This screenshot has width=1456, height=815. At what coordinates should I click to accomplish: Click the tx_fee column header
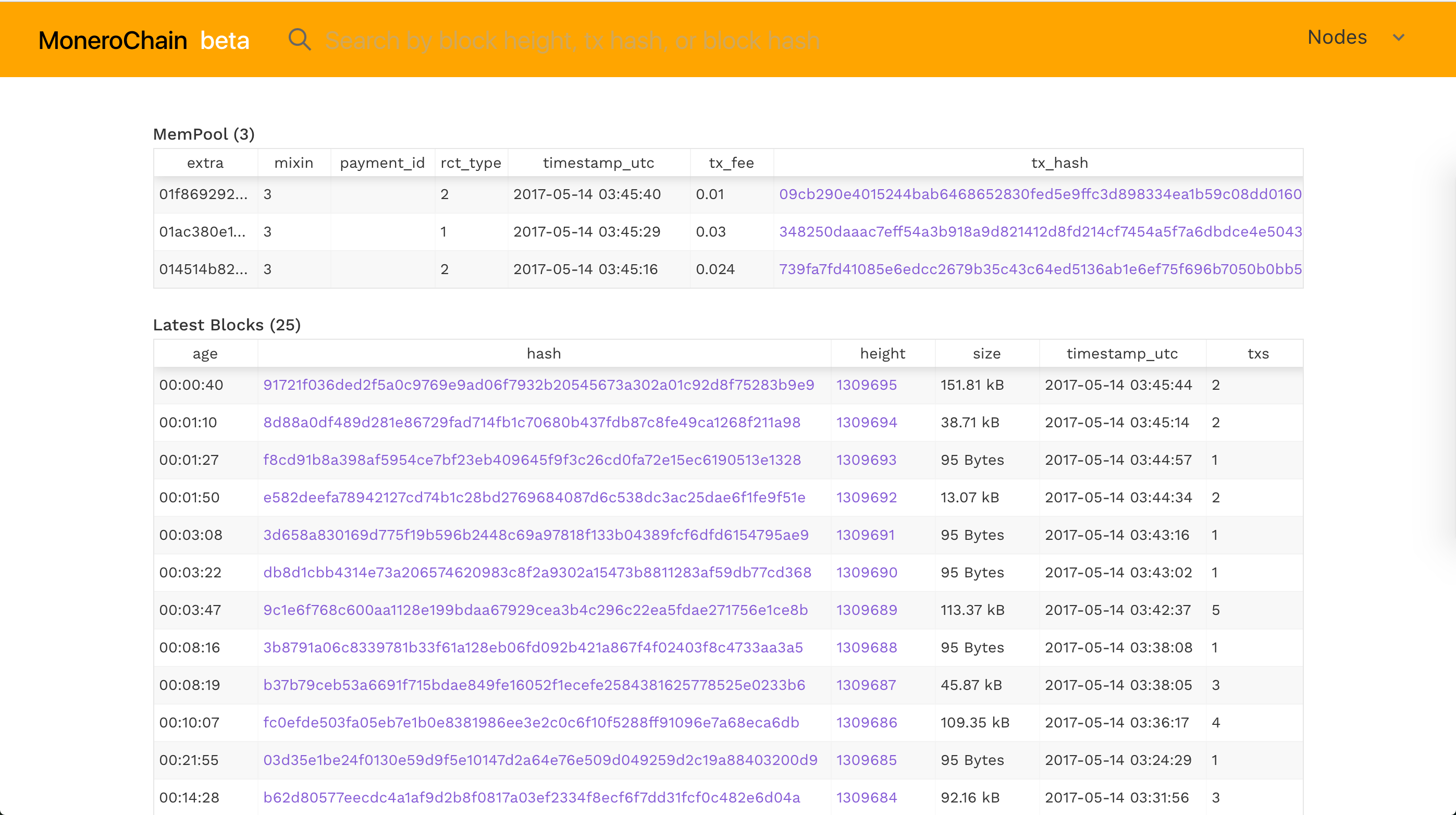click(731, 163)
